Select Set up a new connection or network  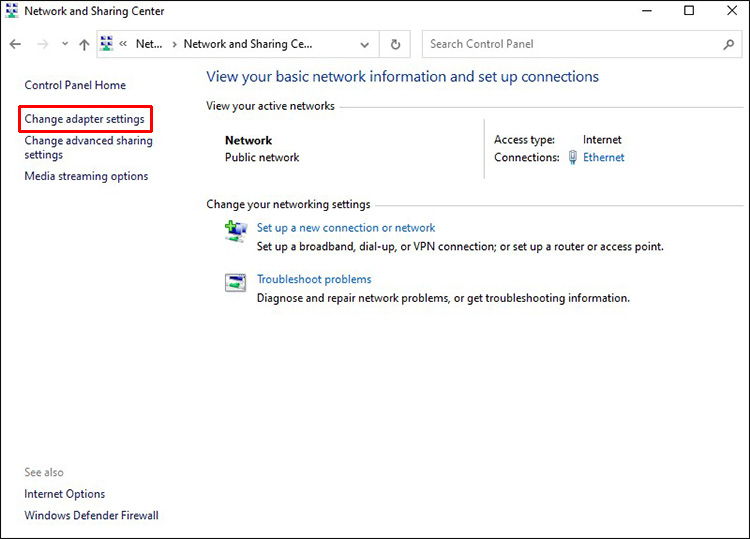(x=346, y=228)
